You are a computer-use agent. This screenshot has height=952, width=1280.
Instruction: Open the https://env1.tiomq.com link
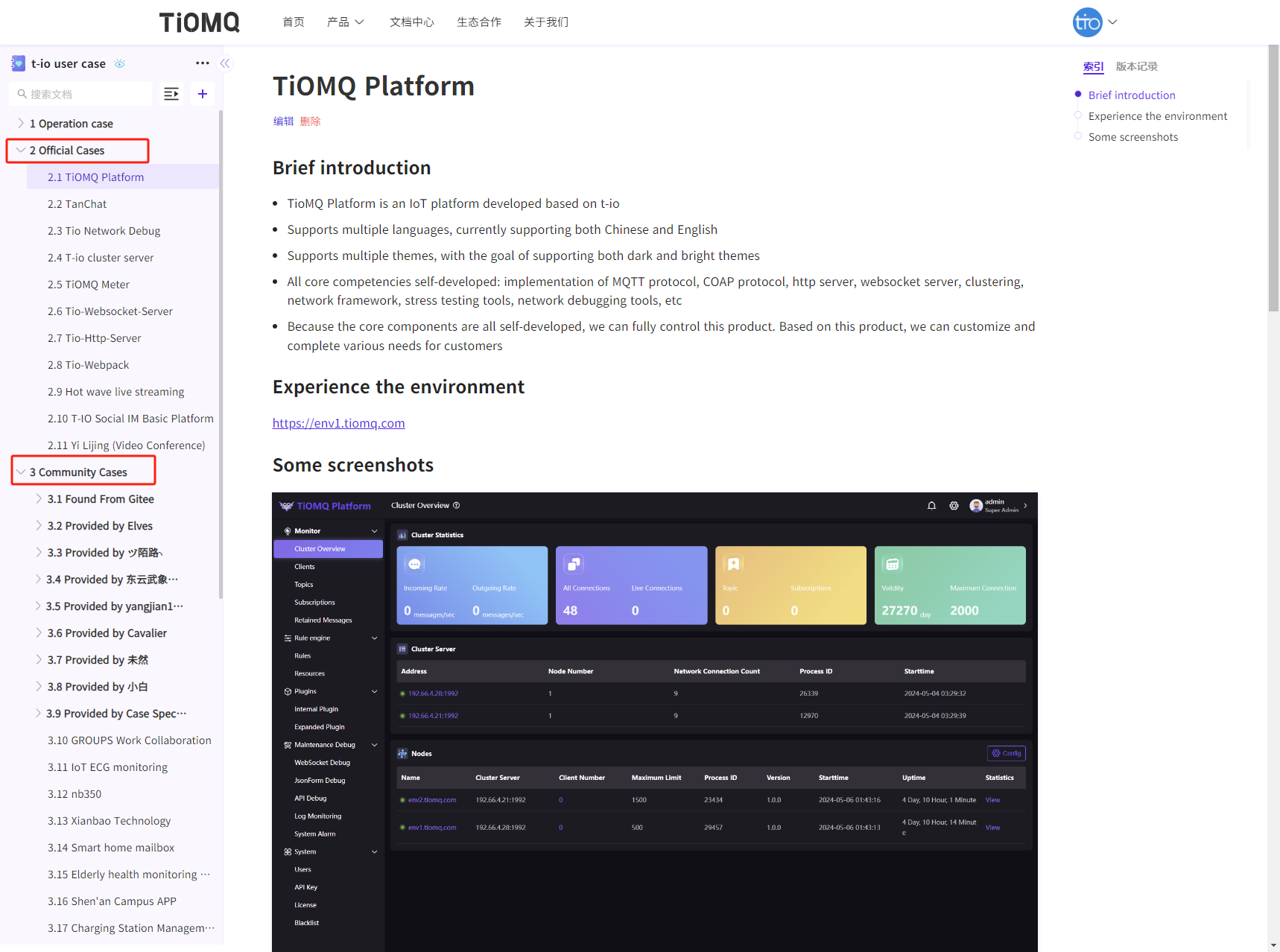[x=339, y=423]
